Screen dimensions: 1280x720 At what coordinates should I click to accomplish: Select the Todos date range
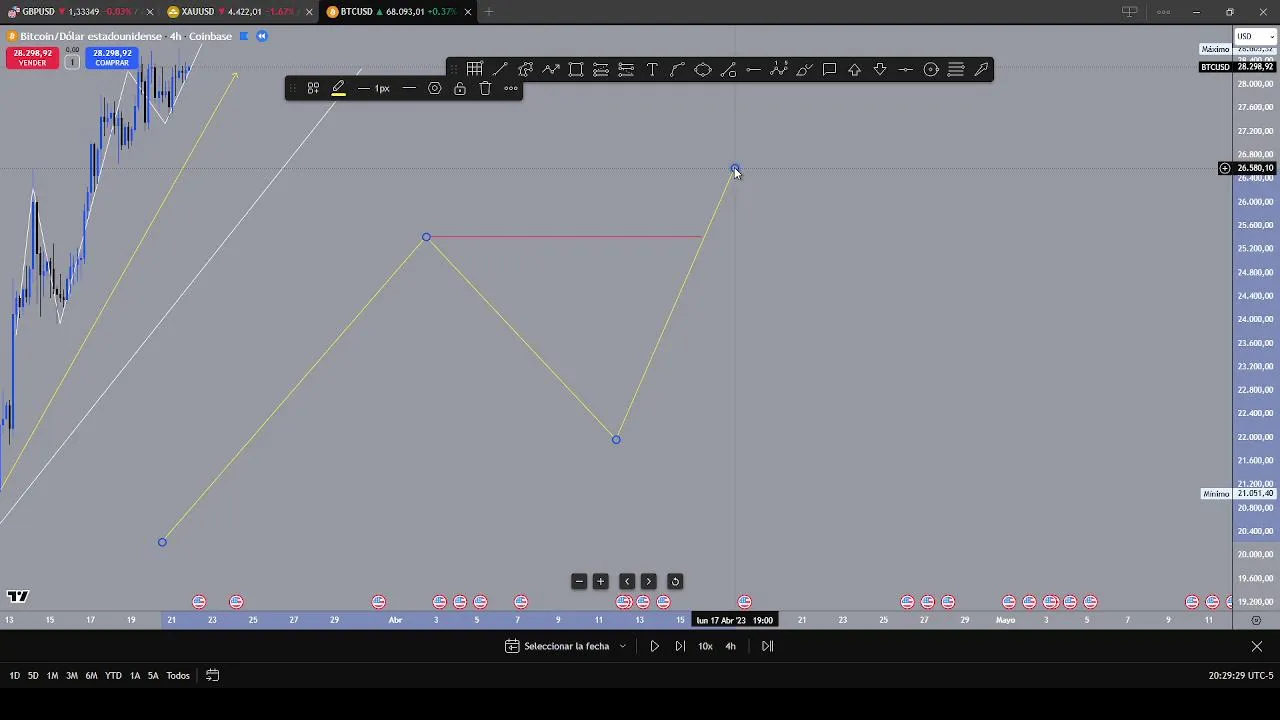pos(178,676)
